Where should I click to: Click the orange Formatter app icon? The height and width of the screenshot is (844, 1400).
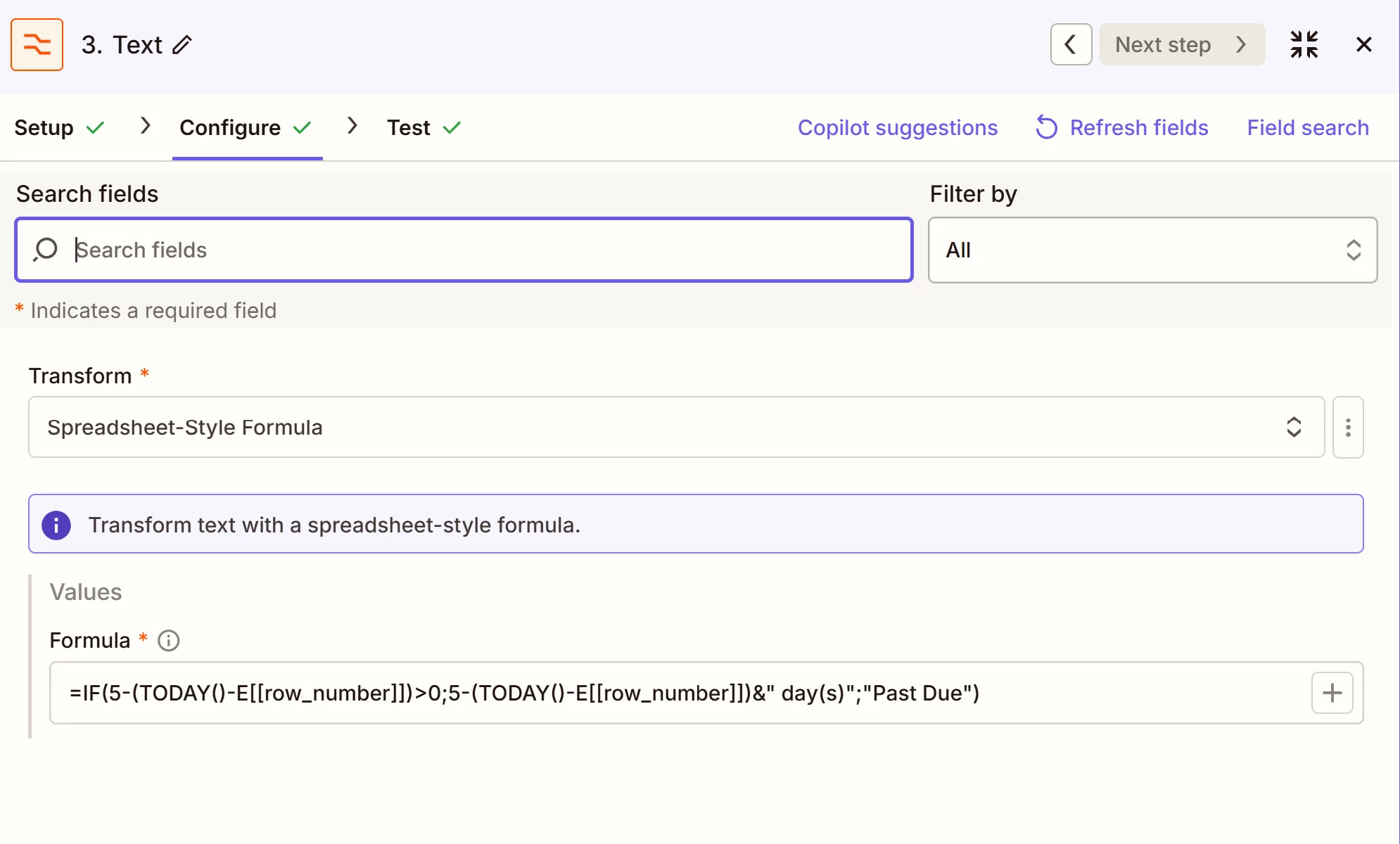click(37, 44)
